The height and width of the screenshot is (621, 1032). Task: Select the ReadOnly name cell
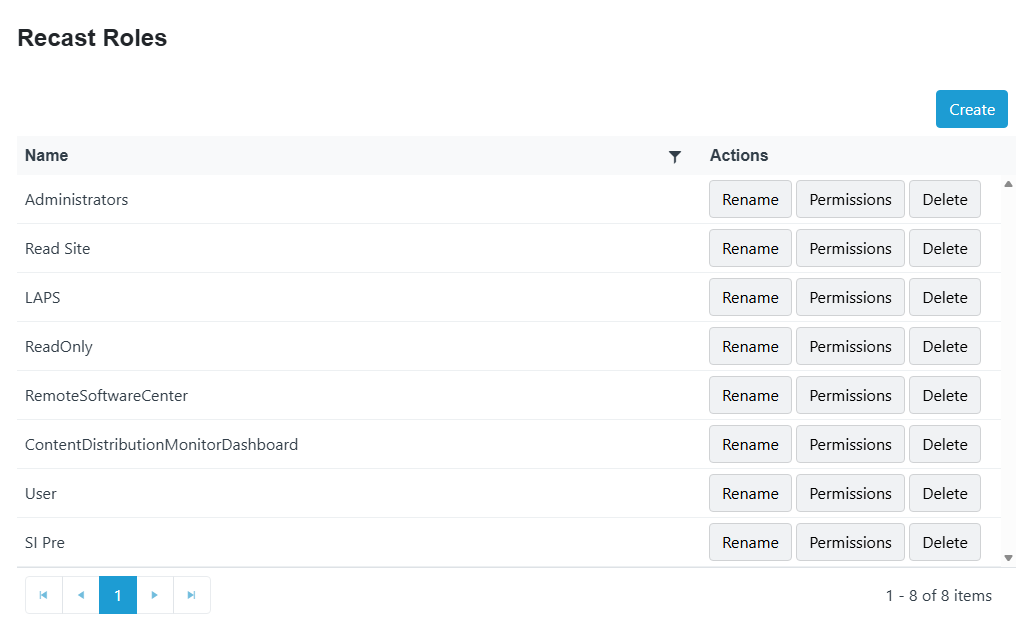coord(359,347)
